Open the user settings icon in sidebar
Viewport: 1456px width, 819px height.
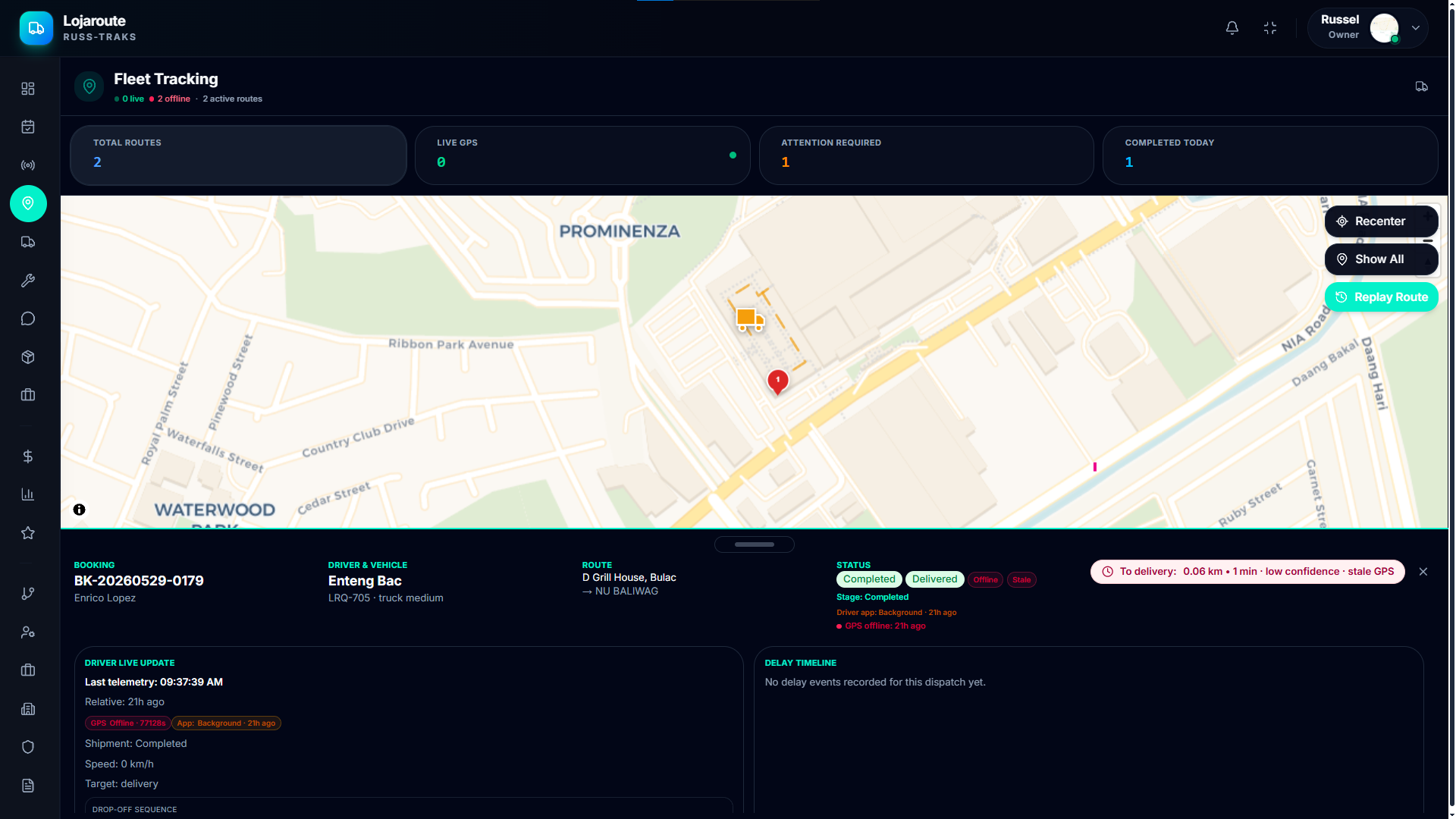point(28,632)
